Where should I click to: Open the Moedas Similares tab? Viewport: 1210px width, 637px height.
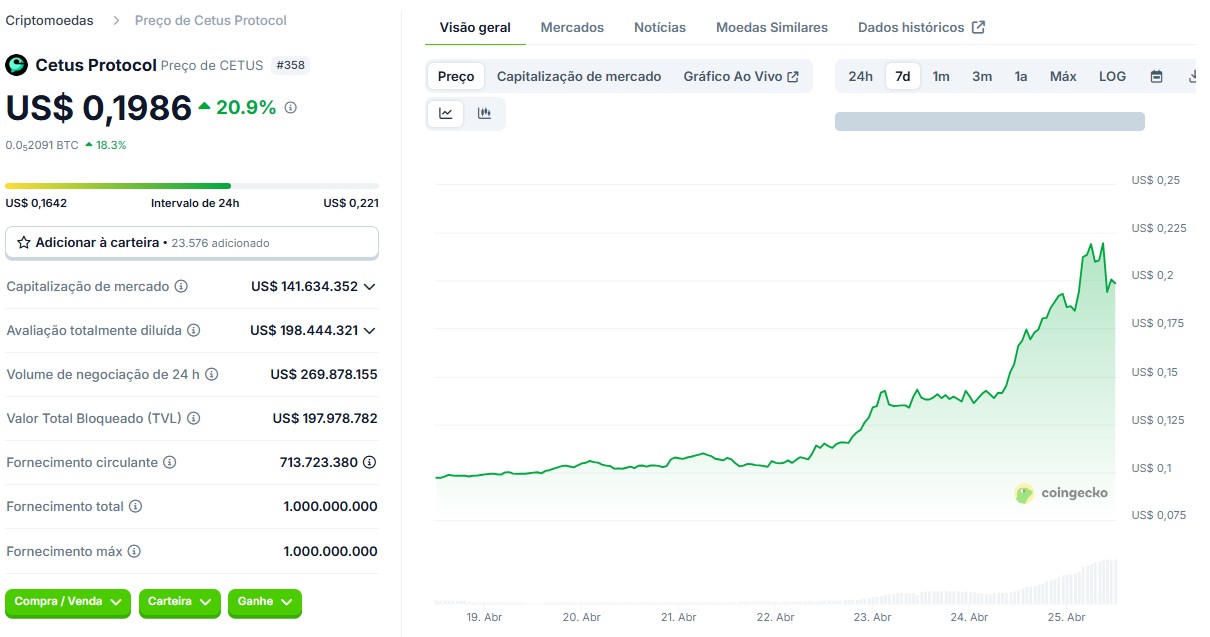pos(772,27)
